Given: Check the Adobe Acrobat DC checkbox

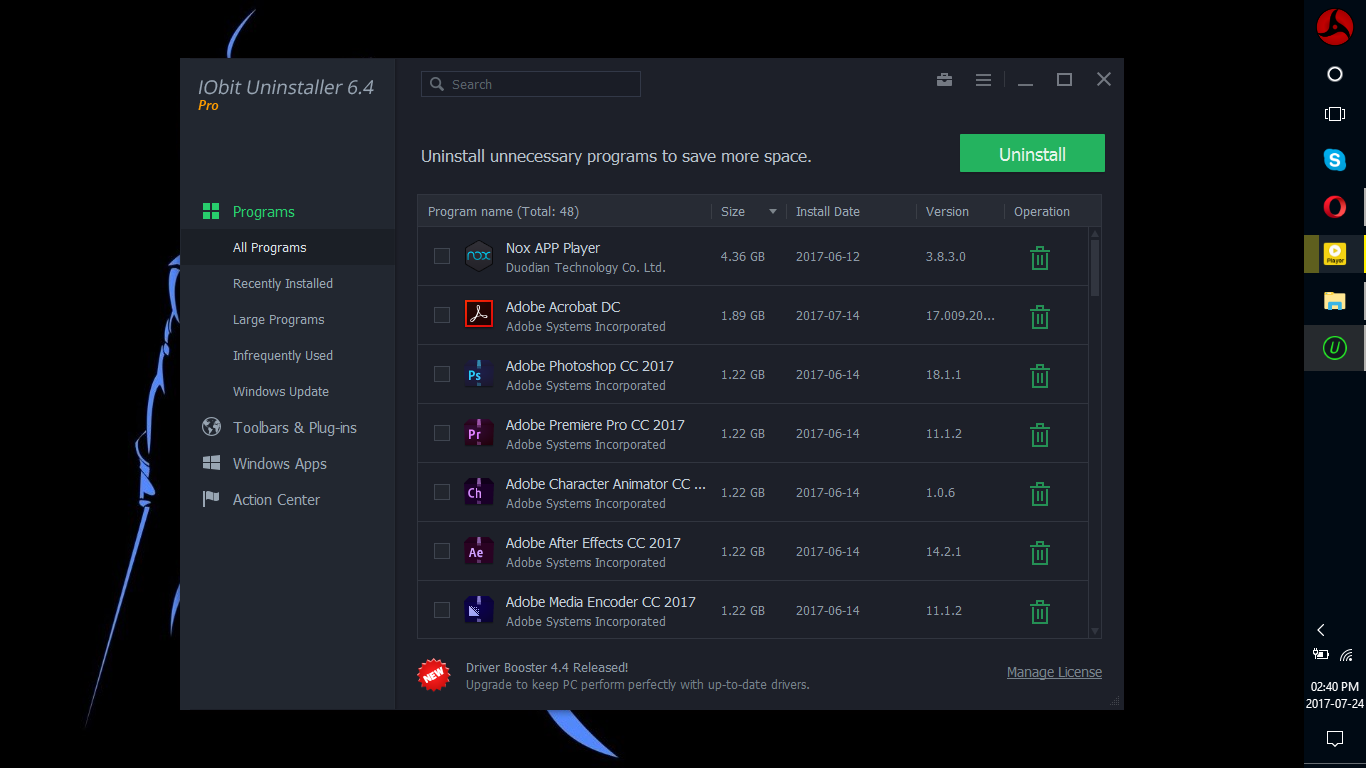Looking at the screenshot, I should [x=441, y=315].
